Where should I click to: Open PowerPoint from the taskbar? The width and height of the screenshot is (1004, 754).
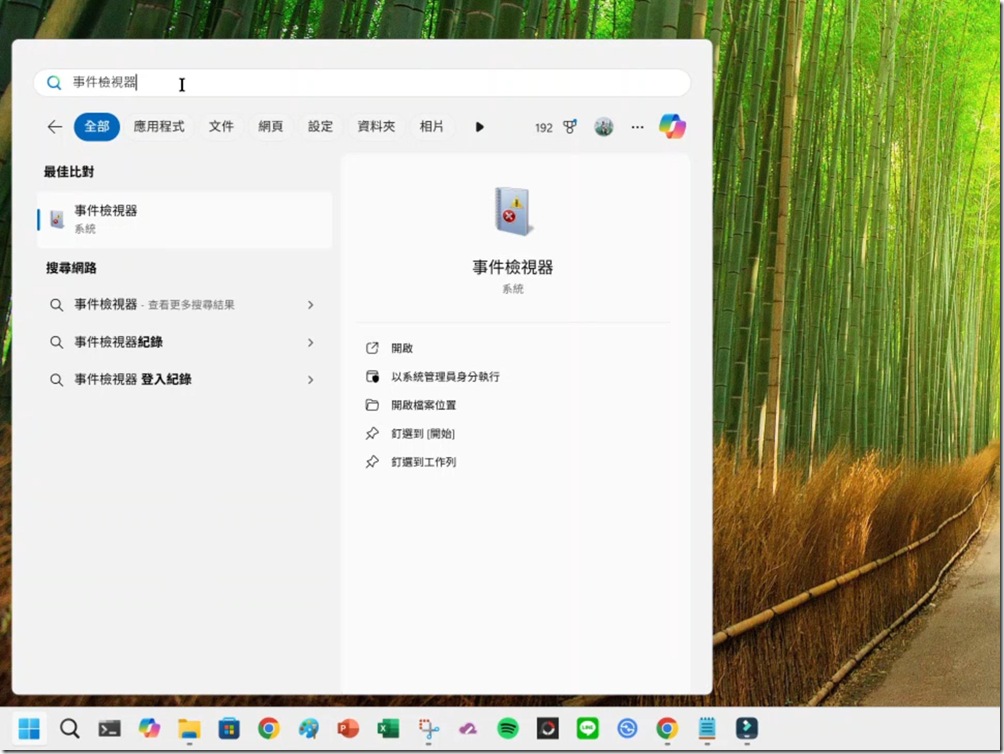[x=348, y=728]
